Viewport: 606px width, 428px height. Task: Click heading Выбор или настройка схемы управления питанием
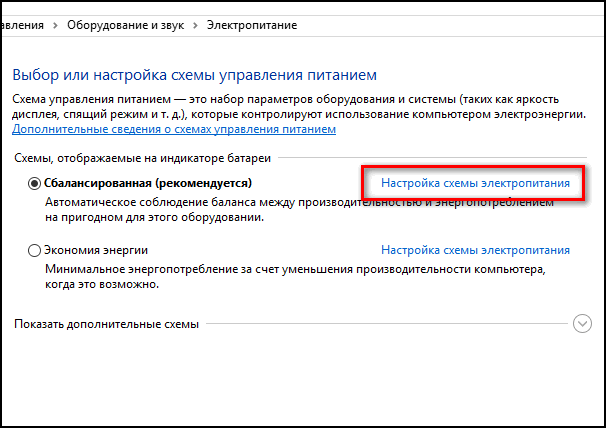coord(194,75)
